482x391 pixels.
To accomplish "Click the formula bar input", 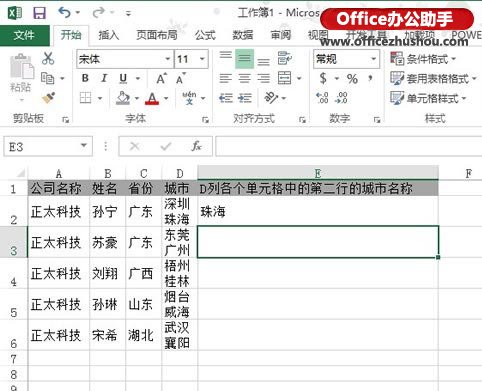I will click(348, 146).
